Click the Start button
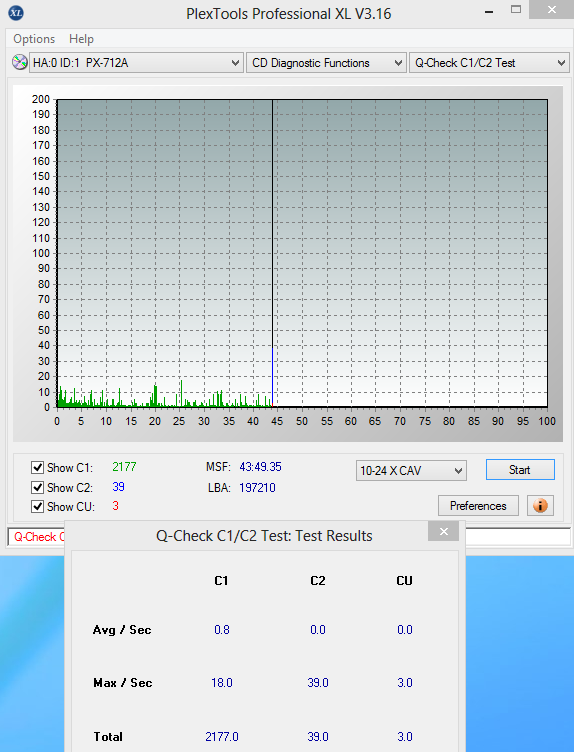The height and width of the screenshot is (752, 574). pyautogui.click(x=520, y=470)
